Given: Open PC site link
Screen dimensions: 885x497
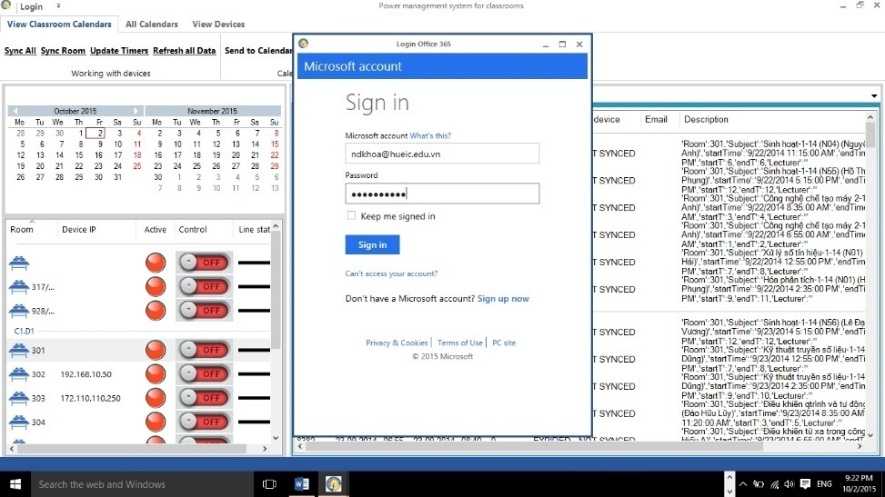Looking at the screenshot, I should coord(504,342).
